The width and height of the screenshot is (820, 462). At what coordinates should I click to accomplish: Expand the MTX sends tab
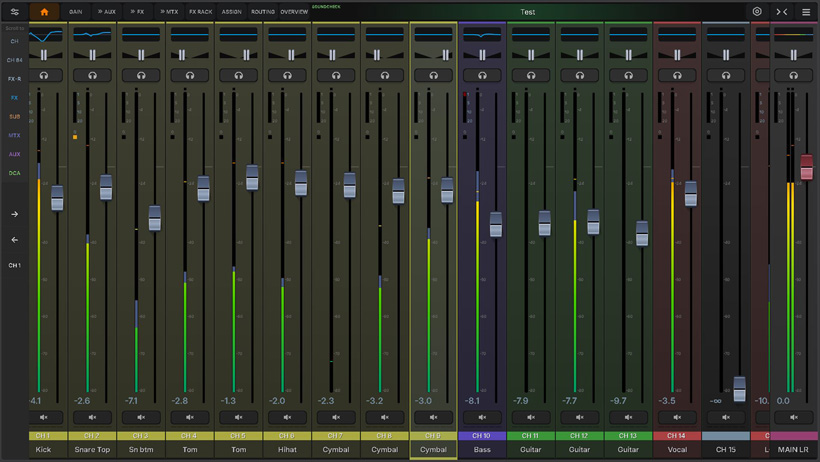(169, 12)
